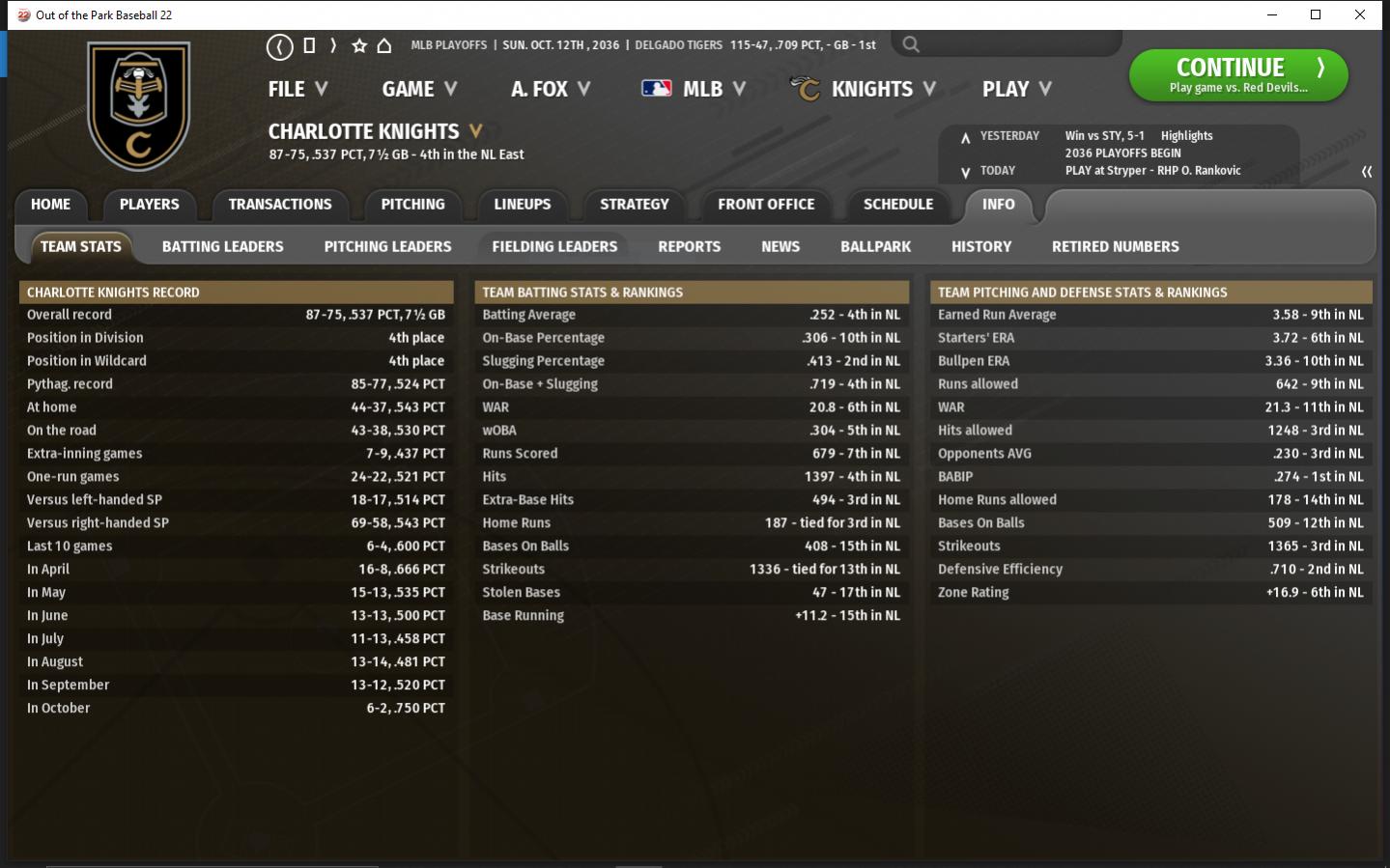The width and height of the screenshot is (1390, 868).
Task: Switch to the TRANSACTIONS tab
Action: [x=280, y=205]
